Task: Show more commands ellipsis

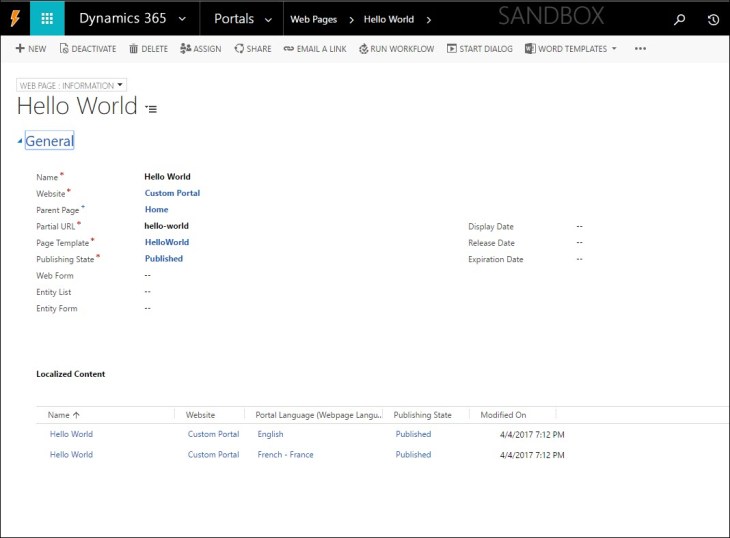Action: point(640,49)
